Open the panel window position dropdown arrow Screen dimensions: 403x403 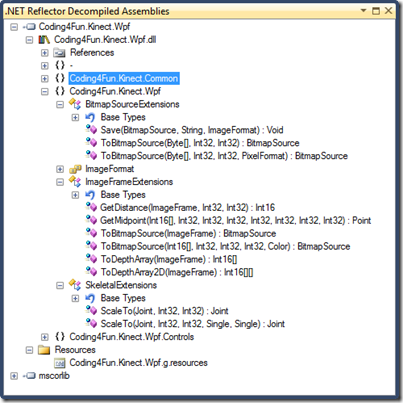coord(364,11)
